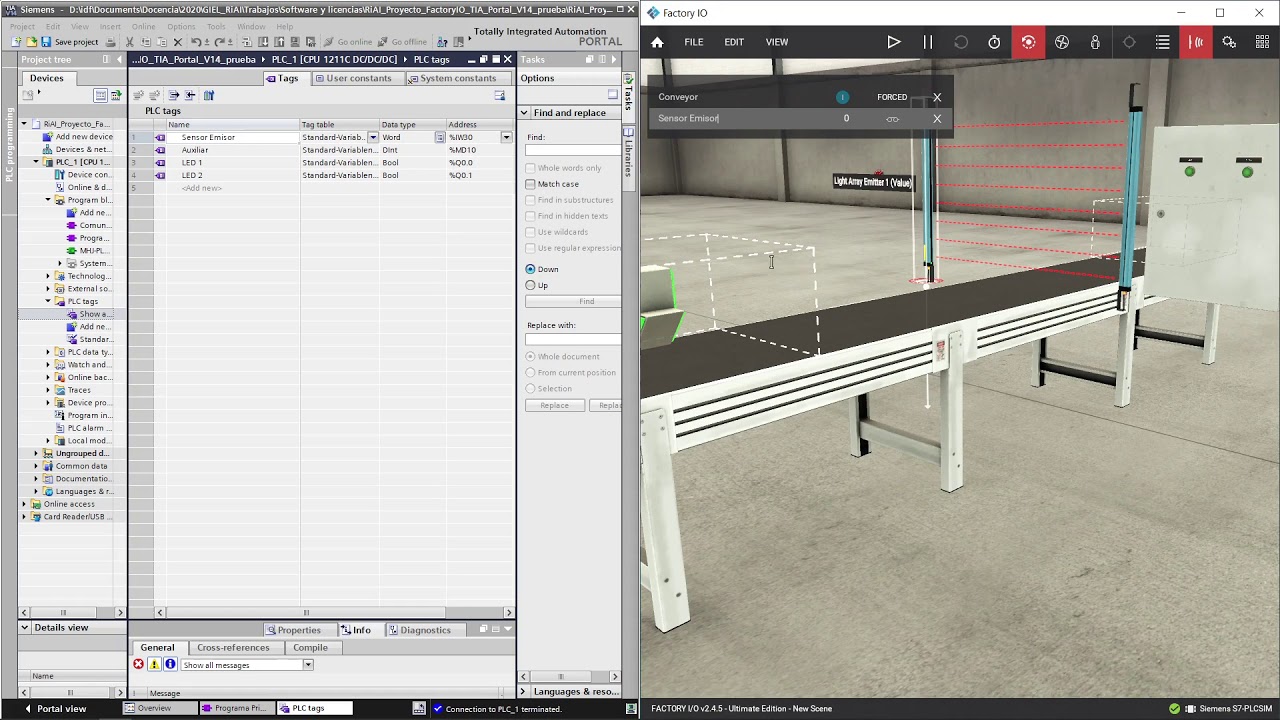This screenshot has height=720, width=1280.
Task: Click the Factory IO home icon
Action: point(657,42)
